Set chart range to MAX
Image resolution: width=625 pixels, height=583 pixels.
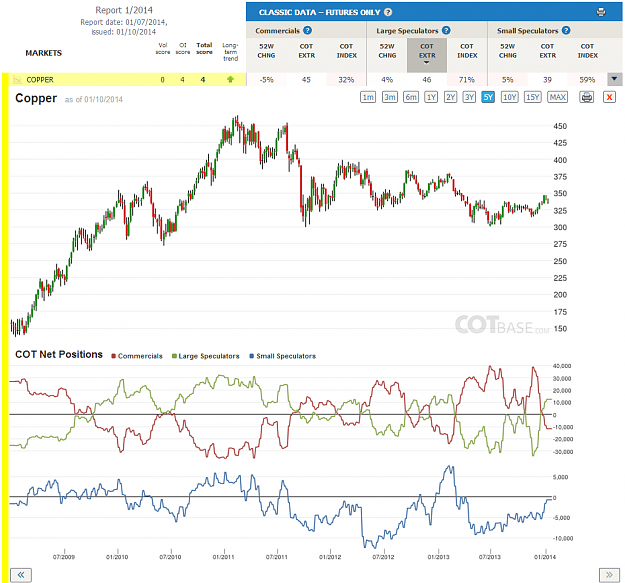(x=558, y=97)
